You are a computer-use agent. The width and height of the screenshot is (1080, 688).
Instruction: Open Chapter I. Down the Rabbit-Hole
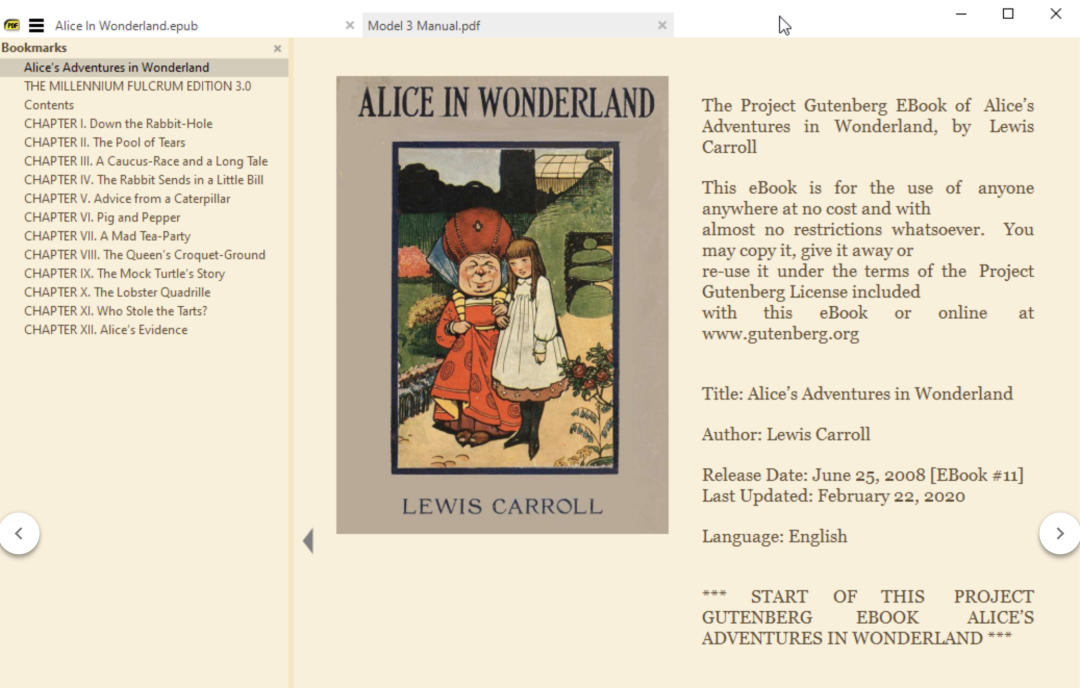click(118, 124)
